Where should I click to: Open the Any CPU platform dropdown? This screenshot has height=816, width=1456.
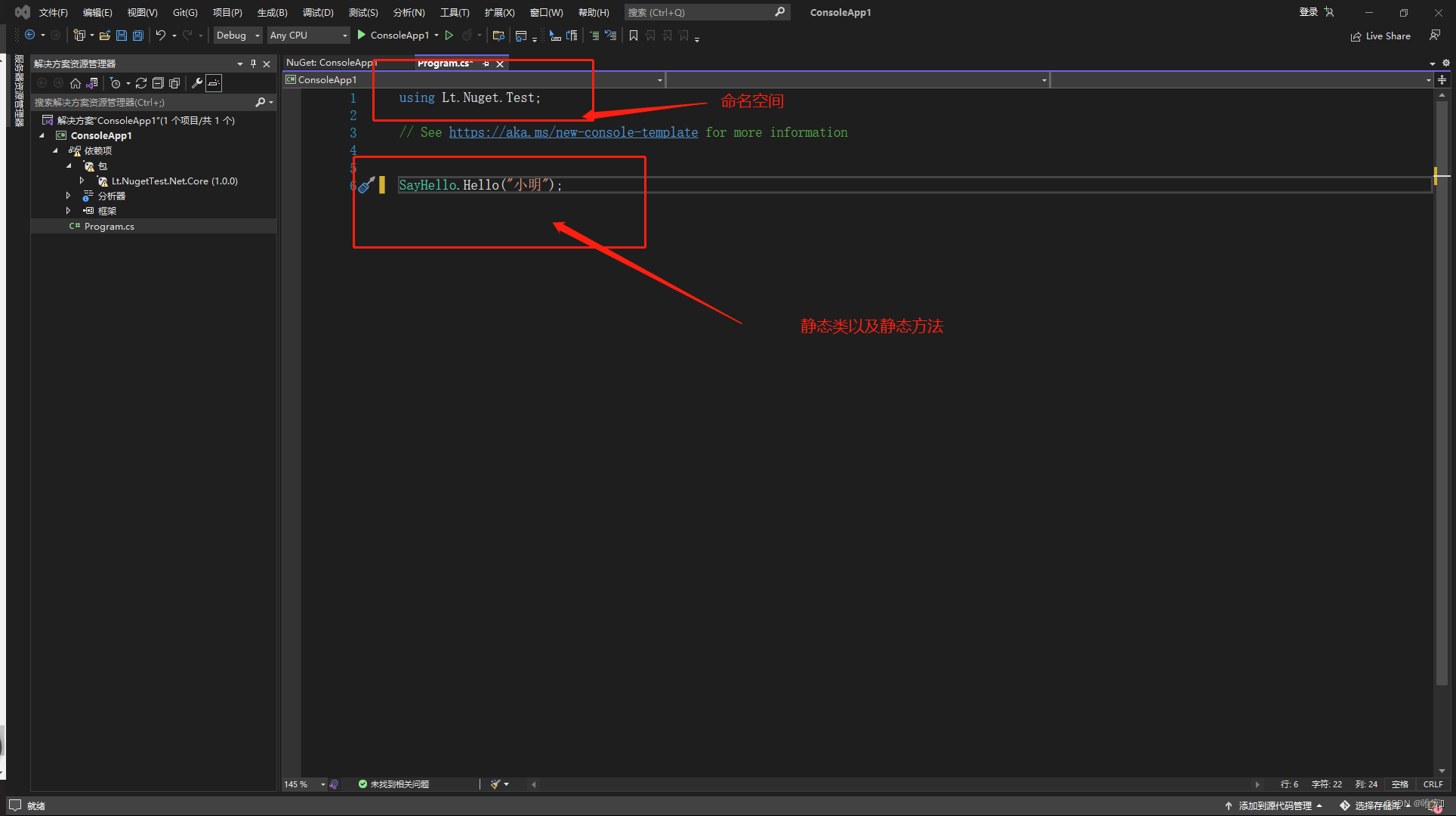pyautogui.click(x=308, y=36)
